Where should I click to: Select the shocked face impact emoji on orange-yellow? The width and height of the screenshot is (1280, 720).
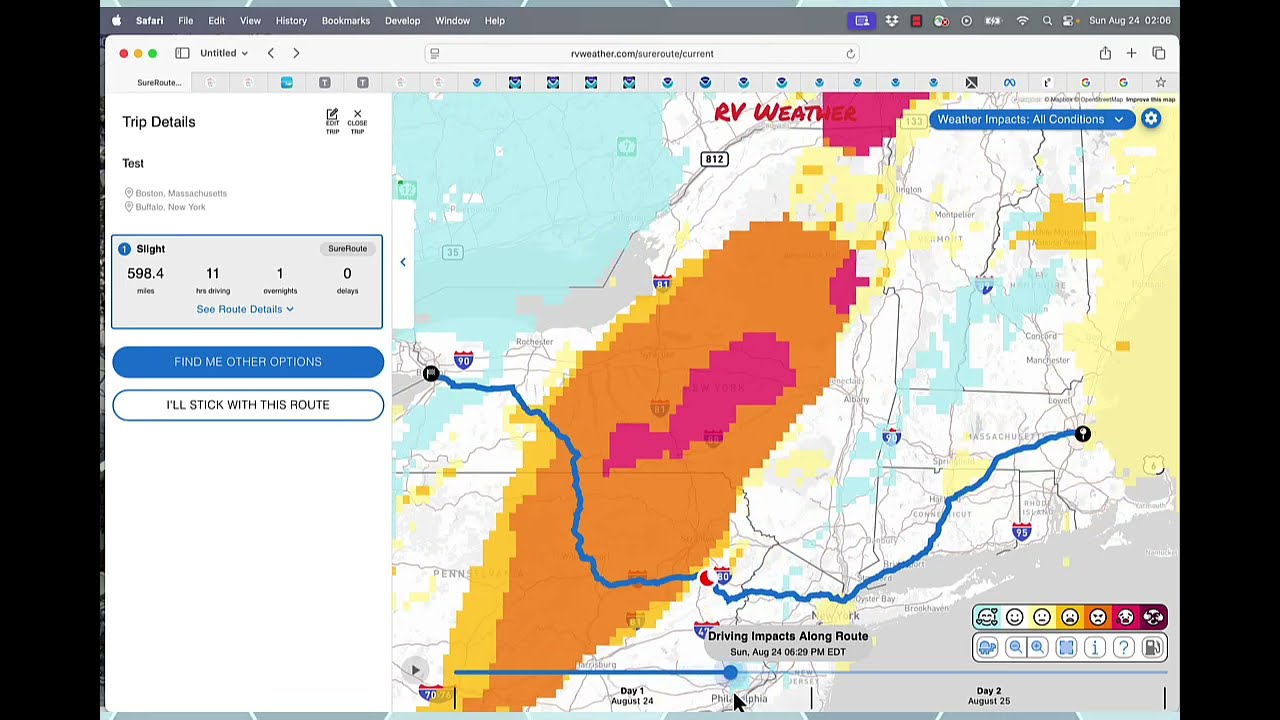coord(1070,617)
